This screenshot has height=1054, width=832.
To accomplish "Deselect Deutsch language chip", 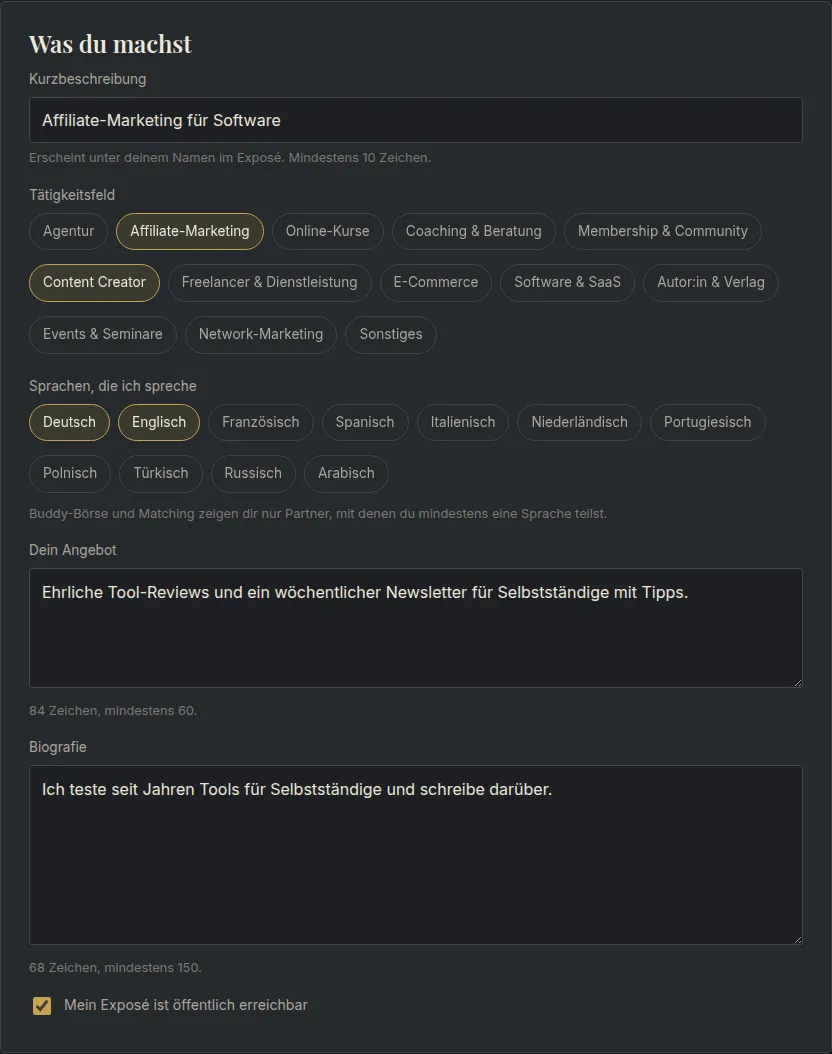I will tap(69, 422).
